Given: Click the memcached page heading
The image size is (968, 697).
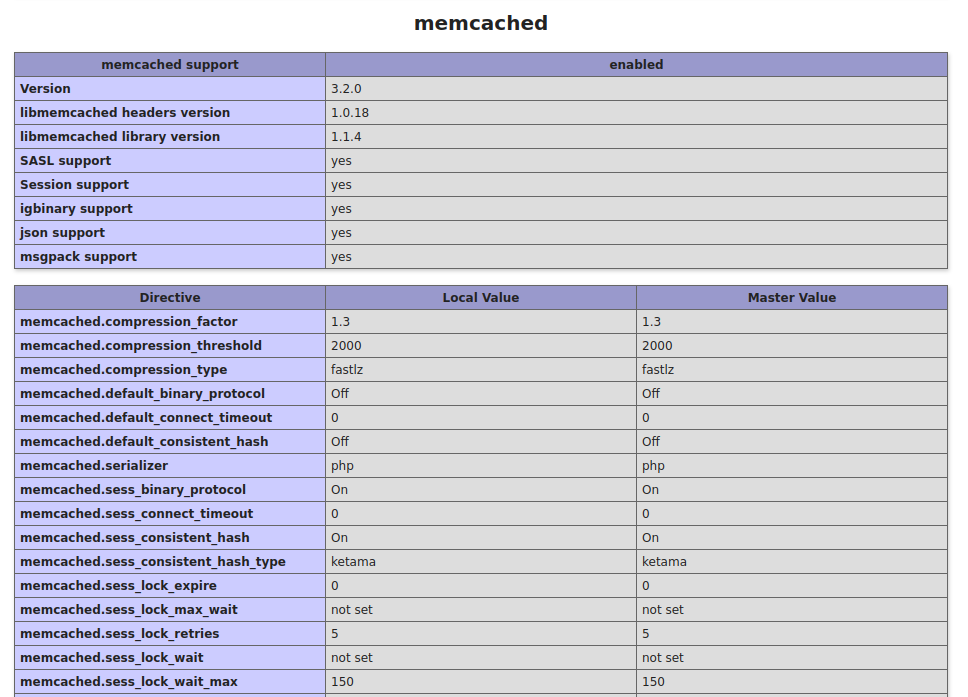Looking at the screenshot, I should [x=480, y=23].
